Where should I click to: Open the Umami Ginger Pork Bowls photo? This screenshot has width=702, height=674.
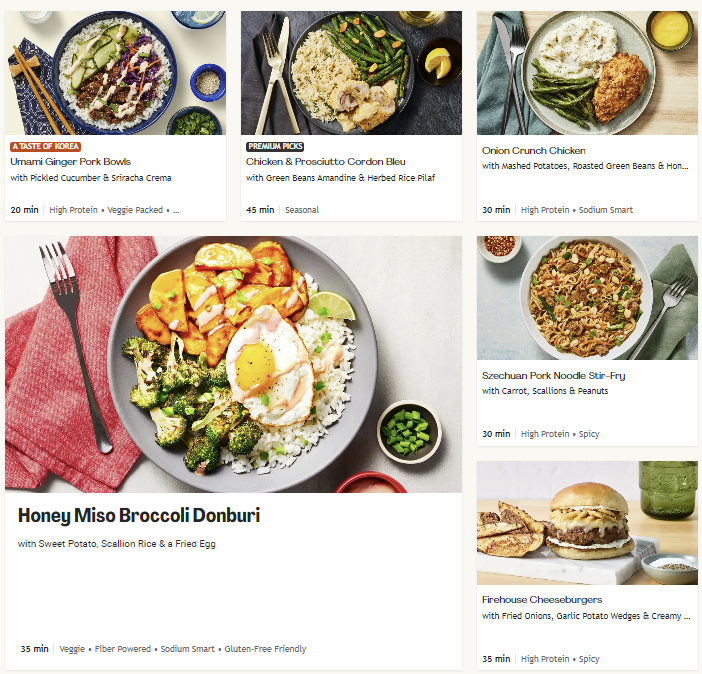pyautogui.click(x=116, y=73)
